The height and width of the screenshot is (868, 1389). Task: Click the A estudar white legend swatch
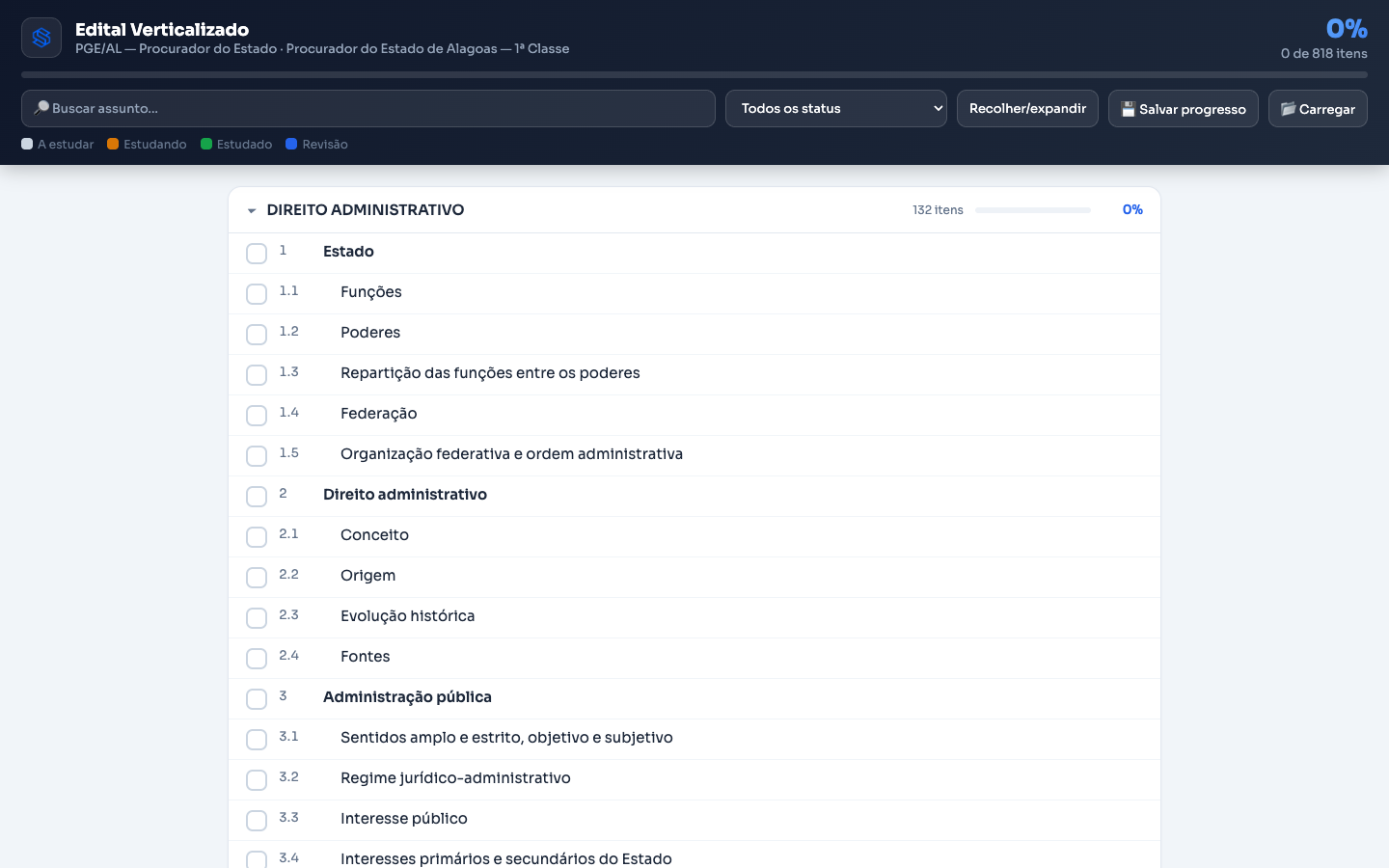[x=27, y=144]
